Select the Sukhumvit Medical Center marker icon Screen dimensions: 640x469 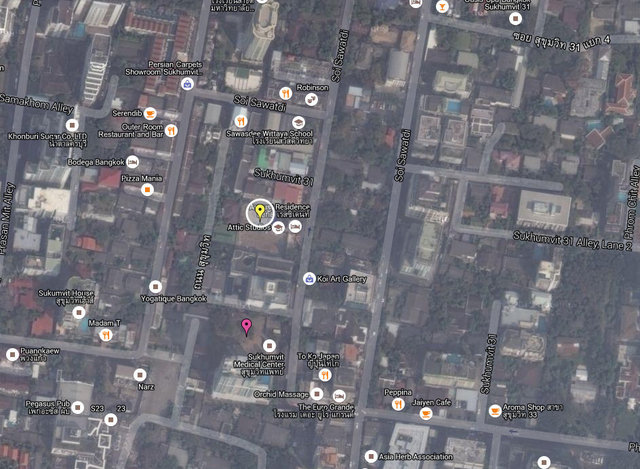tap(269, 346)
